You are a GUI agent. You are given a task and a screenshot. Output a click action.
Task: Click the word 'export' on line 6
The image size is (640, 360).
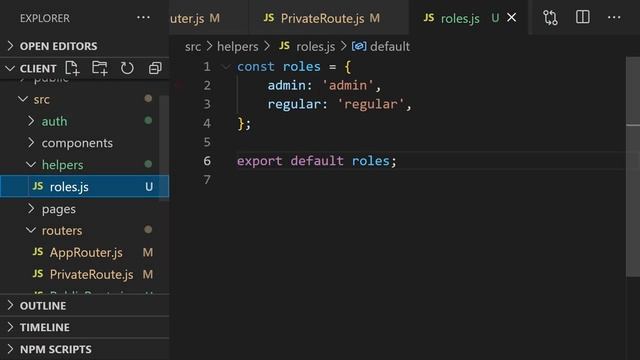point(260,161)
